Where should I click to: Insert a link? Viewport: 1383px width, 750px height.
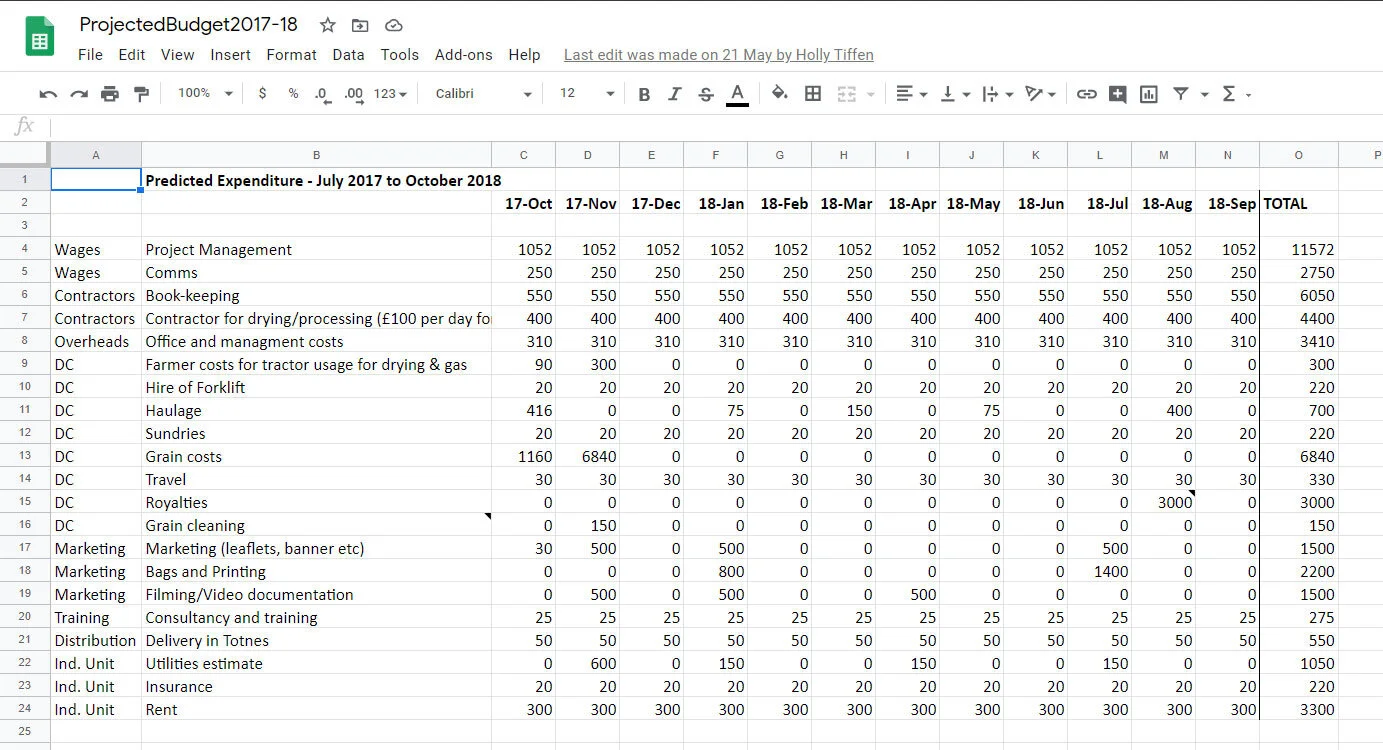1086,94
